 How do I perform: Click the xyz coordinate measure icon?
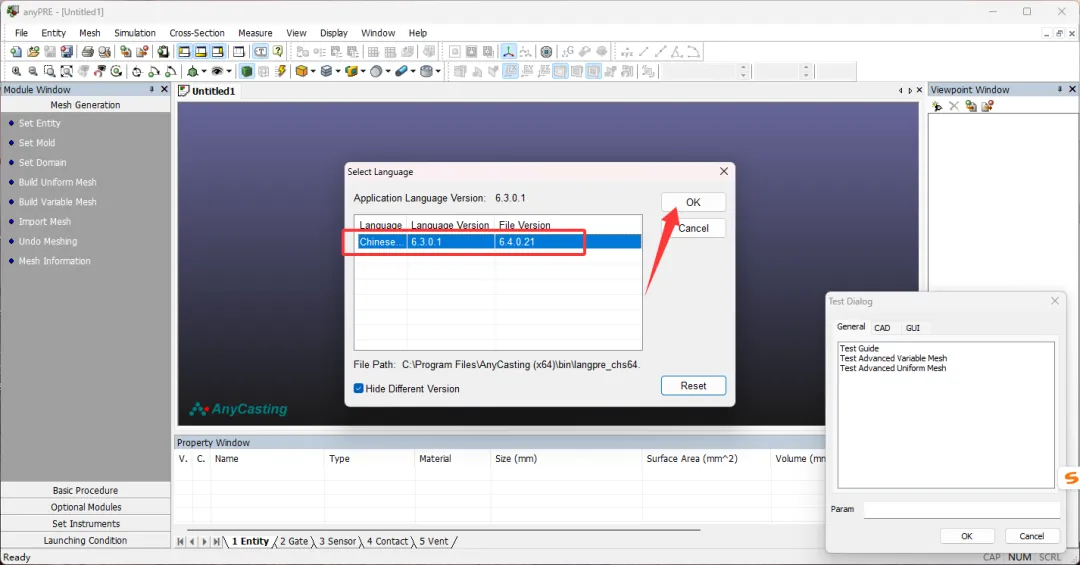(x=626, y=52)
